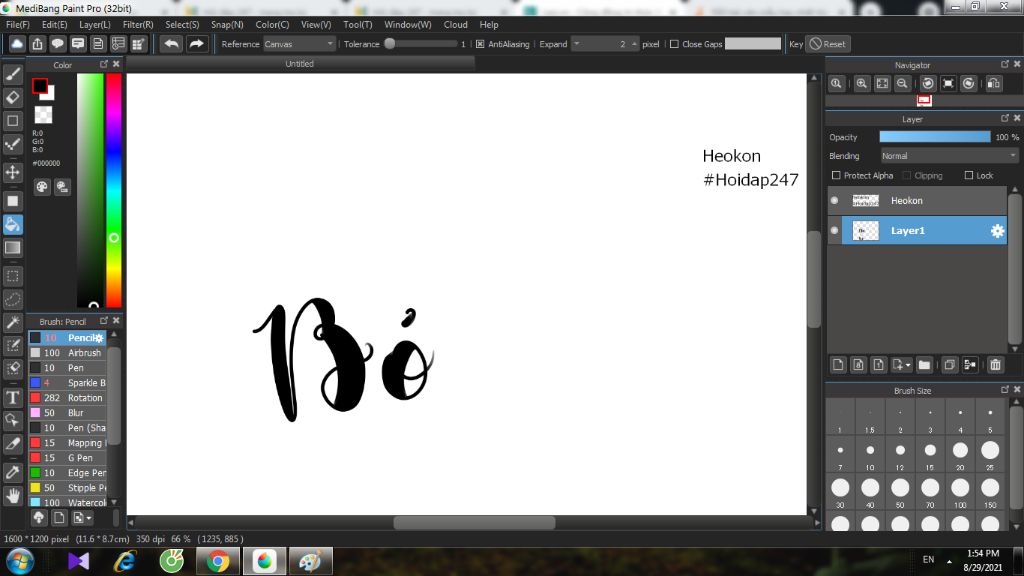Open the Cloud menu
1024x576 pixels.
point(455,24)
